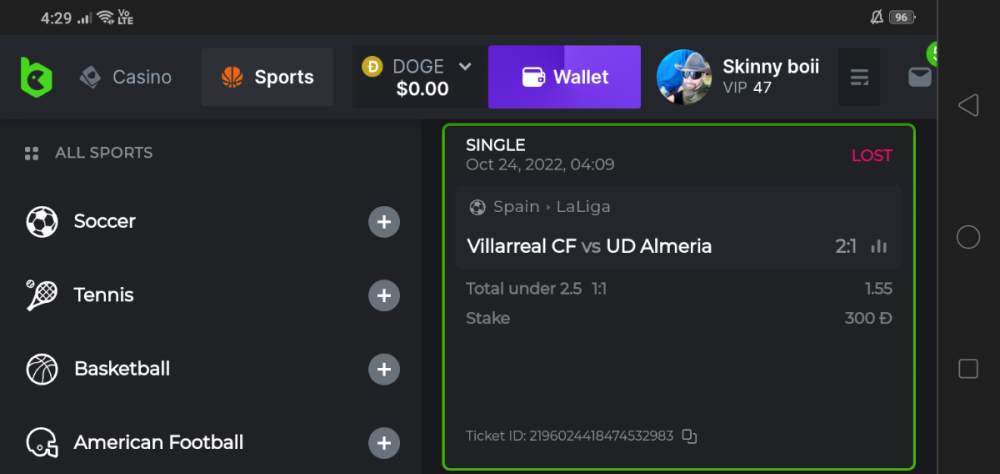Click the green BC.Game logo icon

[36, 77]
